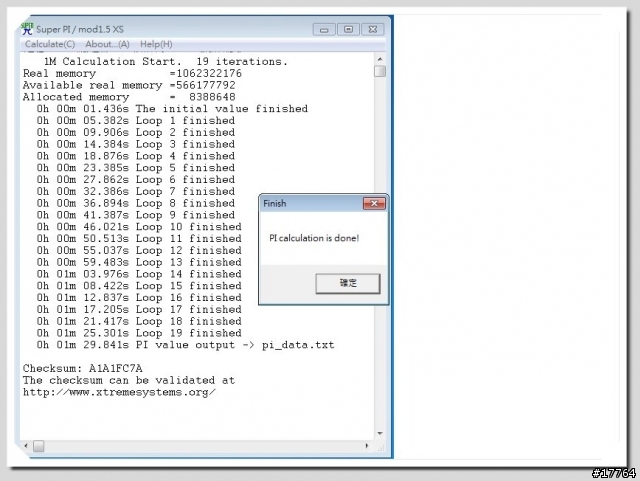Click 'The initial value finished' line
Image resolution: width=640 pixels, height=481 pixels.
pyautogui.click(x=172, y=109)
